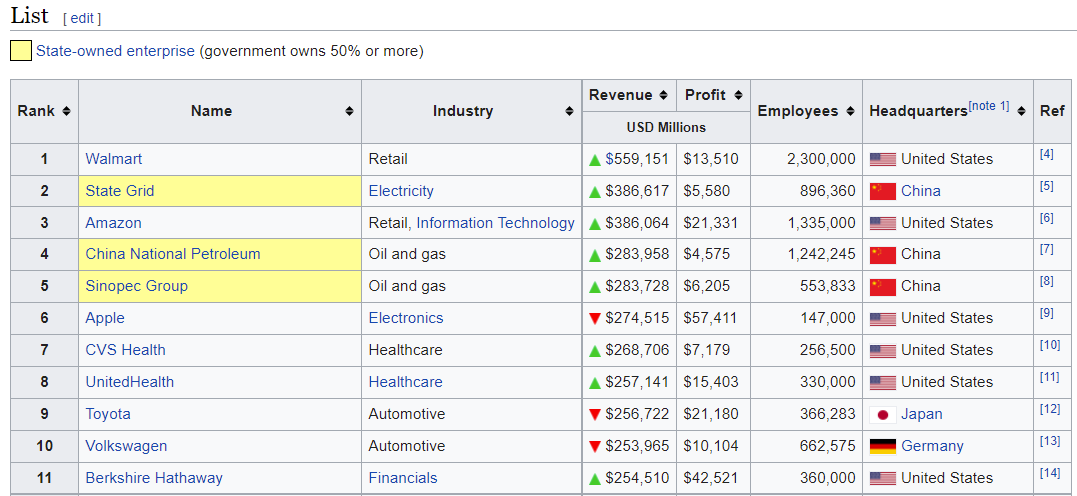
Task: Sort by Name using the header arrows
Action: [350, 111]
